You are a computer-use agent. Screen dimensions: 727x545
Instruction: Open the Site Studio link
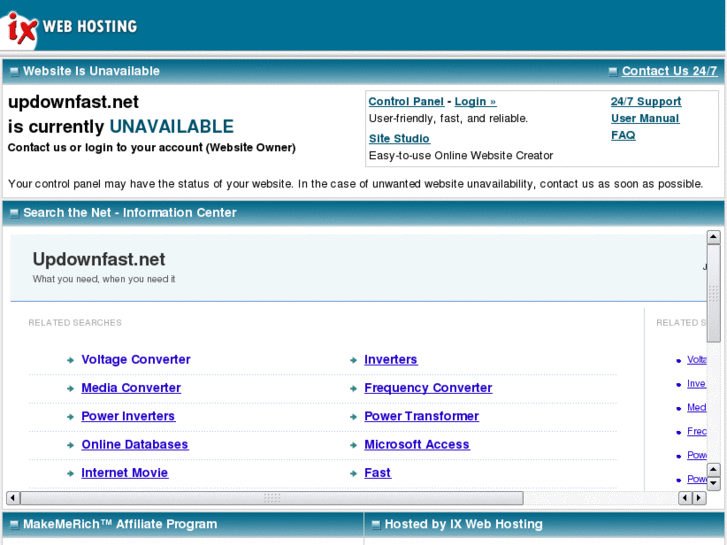[x=399, y=139]
